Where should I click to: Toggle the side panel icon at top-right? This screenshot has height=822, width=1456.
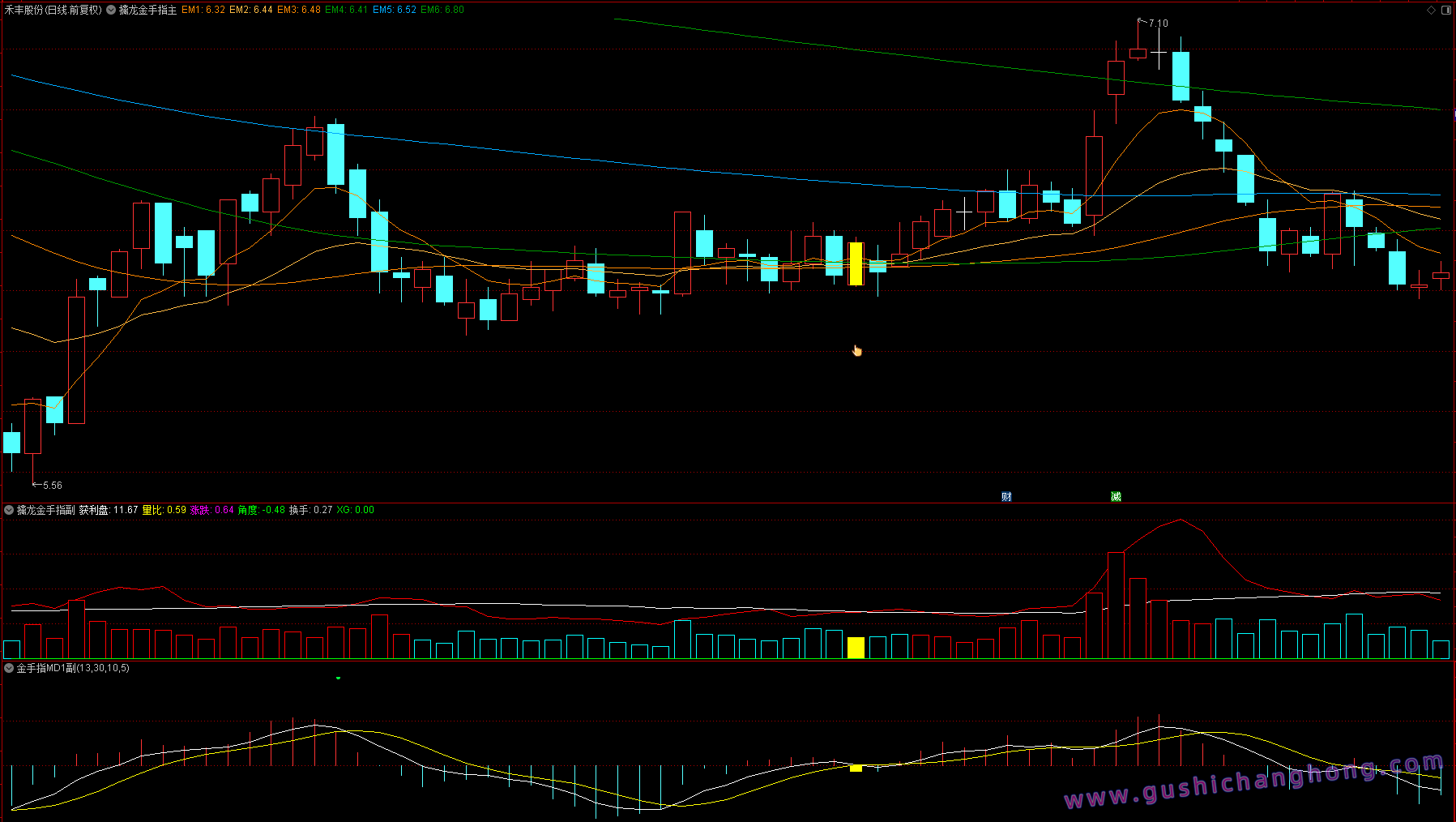coord(1446,10)
